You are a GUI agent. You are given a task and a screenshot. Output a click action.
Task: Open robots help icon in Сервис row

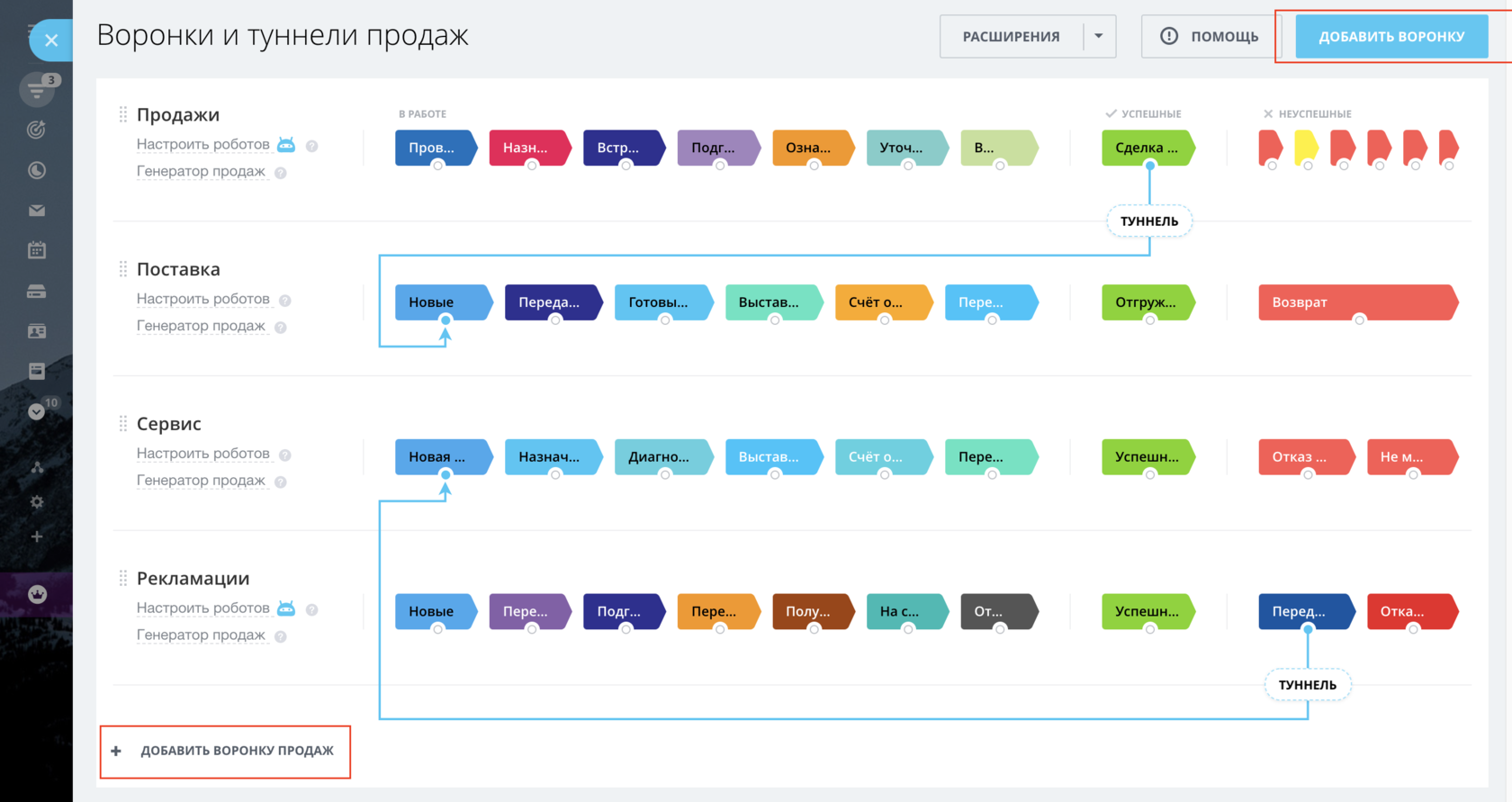(x=285, y=455)
